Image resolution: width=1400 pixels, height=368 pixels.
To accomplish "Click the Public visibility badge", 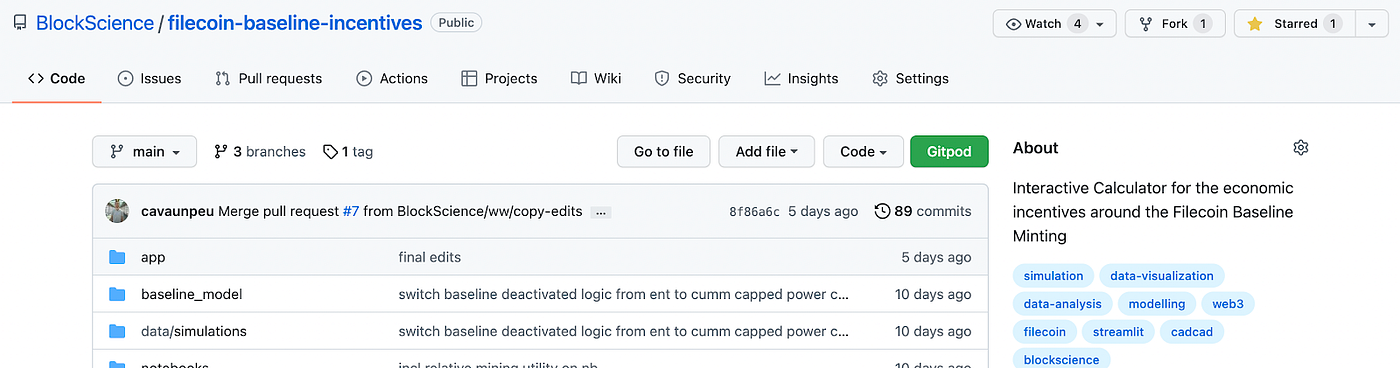I will click(456, 22).
